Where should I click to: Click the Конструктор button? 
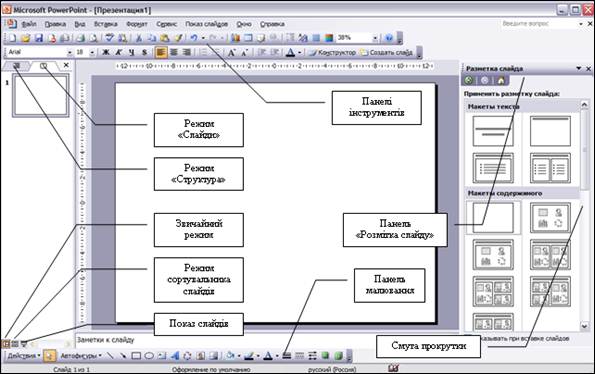pyautogui.click(x=332, y=52)
